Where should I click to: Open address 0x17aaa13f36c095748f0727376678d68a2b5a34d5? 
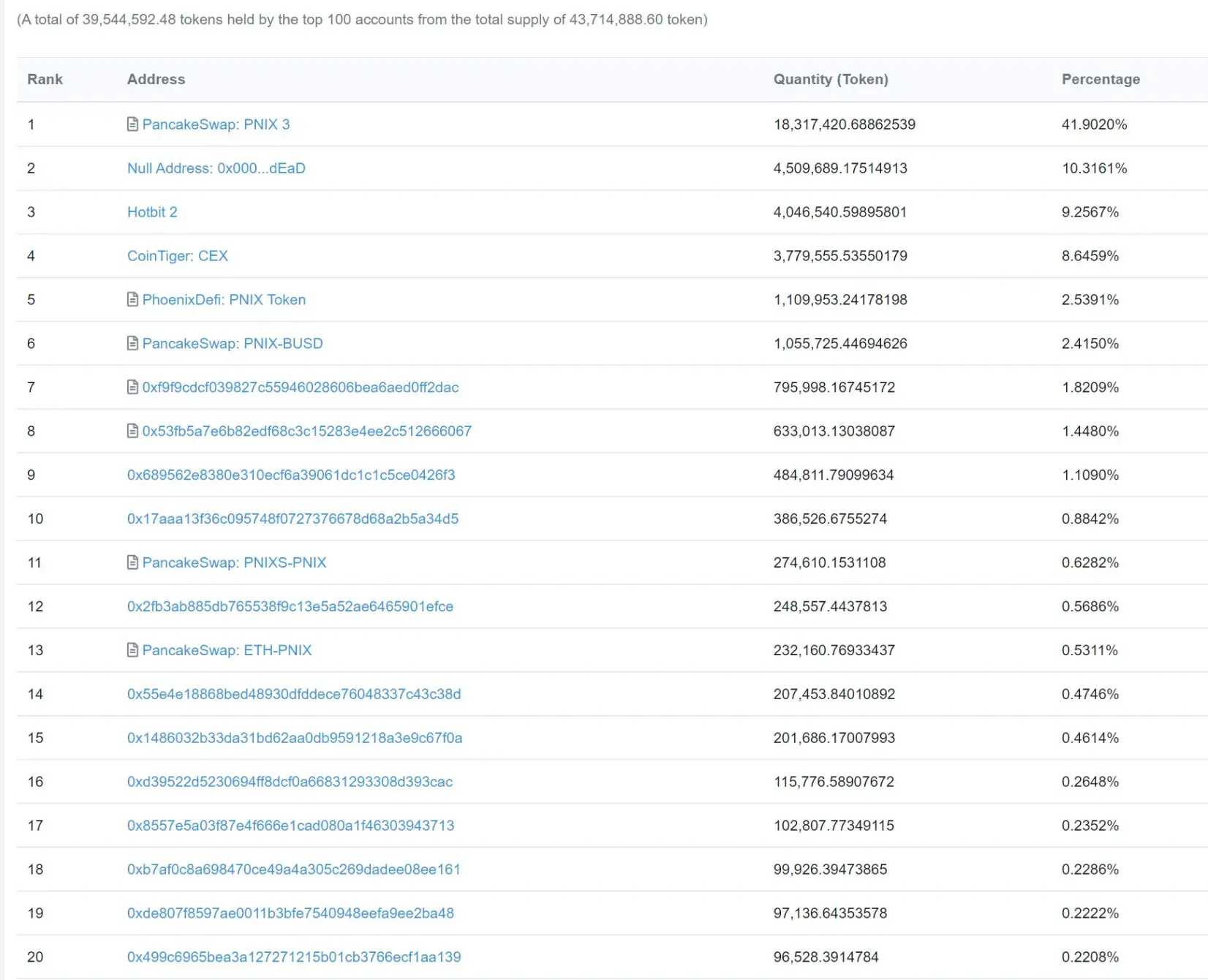tap(293, 519)
